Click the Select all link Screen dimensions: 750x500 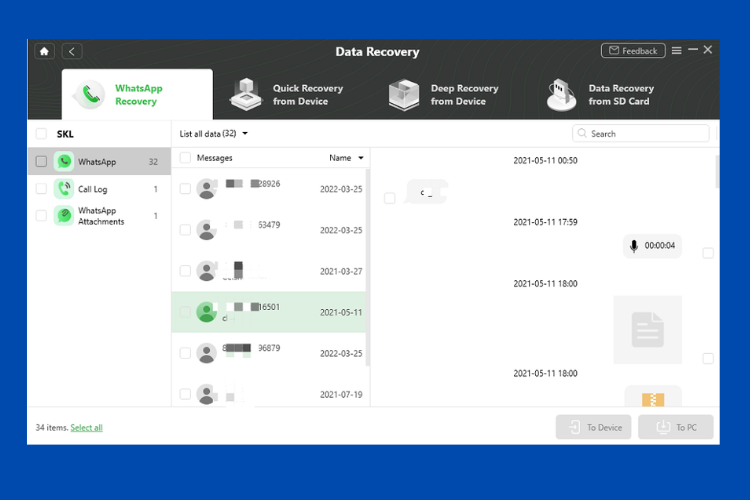click(87, 427)
